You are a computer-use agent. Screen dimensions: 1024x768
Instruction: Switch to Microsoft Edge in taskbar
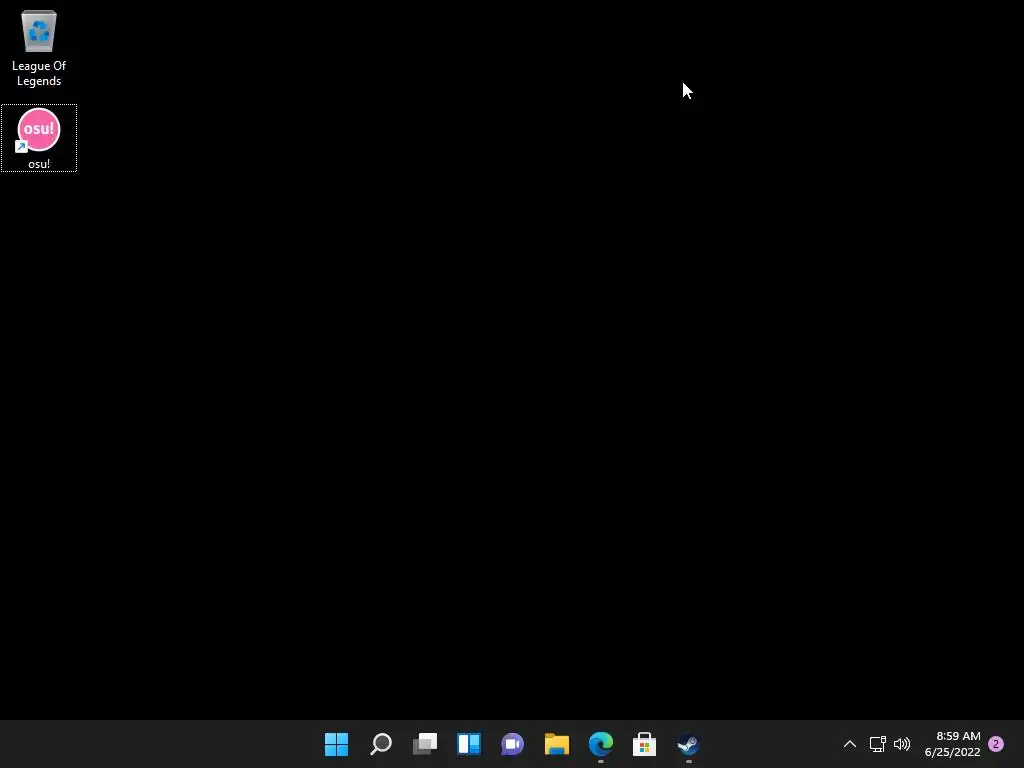point(601,744)
